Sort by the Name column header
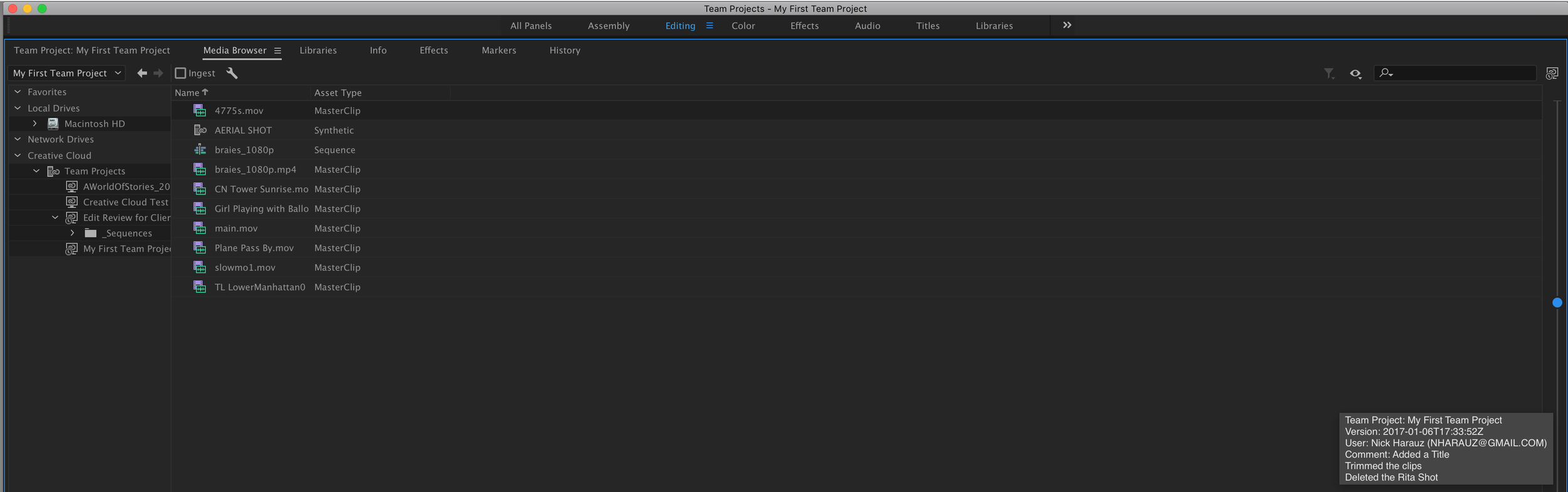This screenshot has width=1568, height=492. point(191,93)
